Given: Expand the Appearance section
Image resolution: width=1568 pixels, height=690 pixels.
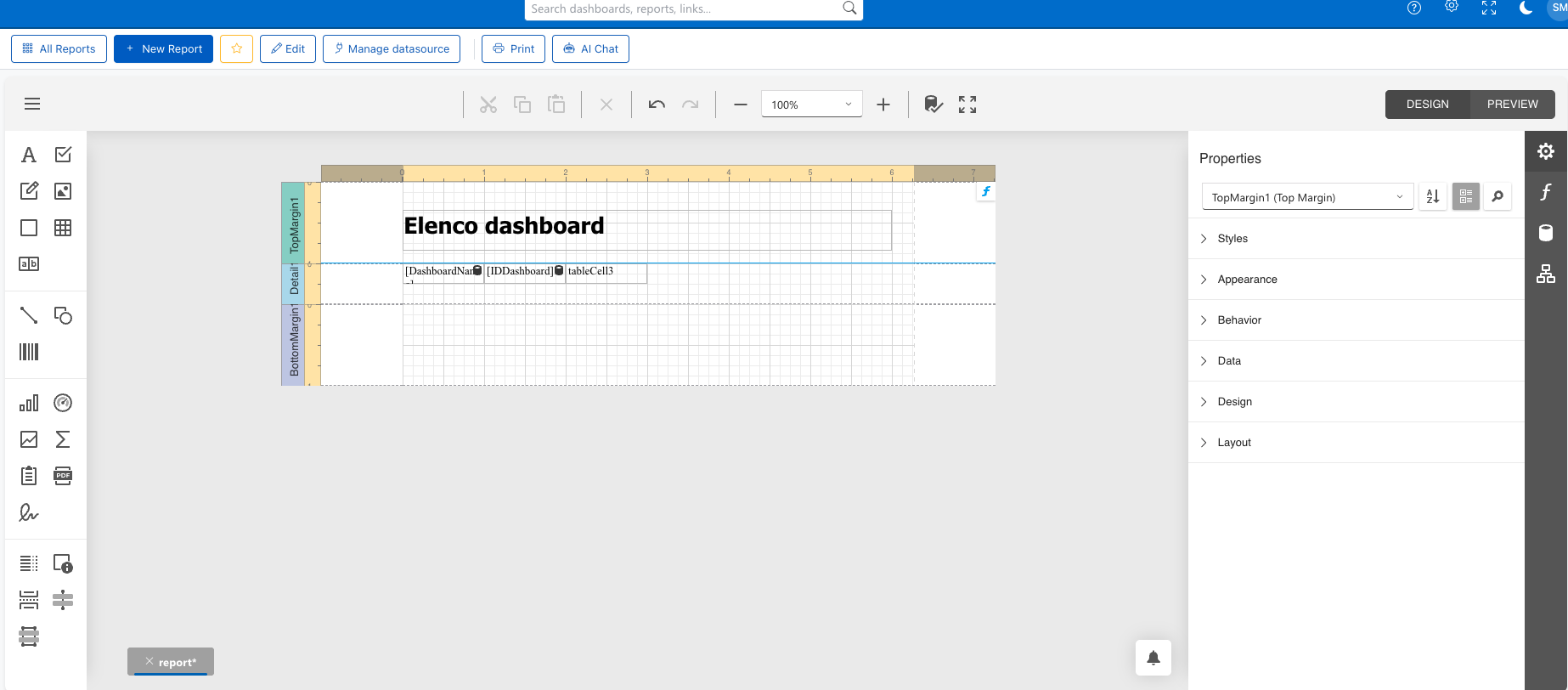Looking at the screenshot, I should [x=1356, y=280].
